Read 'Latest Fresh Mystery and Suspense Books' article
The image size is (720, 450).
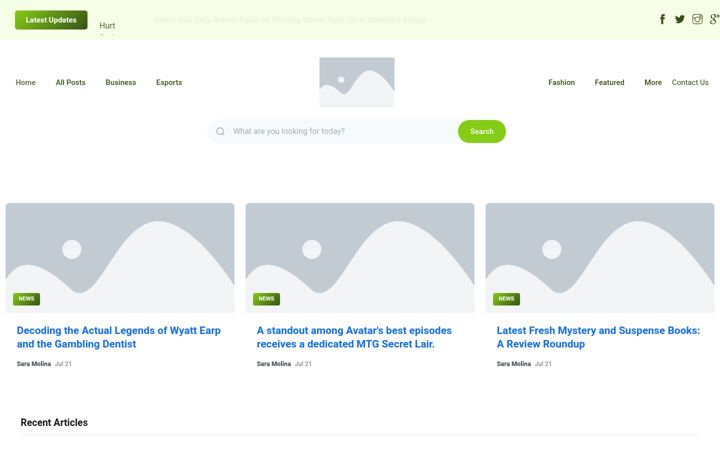598,337
